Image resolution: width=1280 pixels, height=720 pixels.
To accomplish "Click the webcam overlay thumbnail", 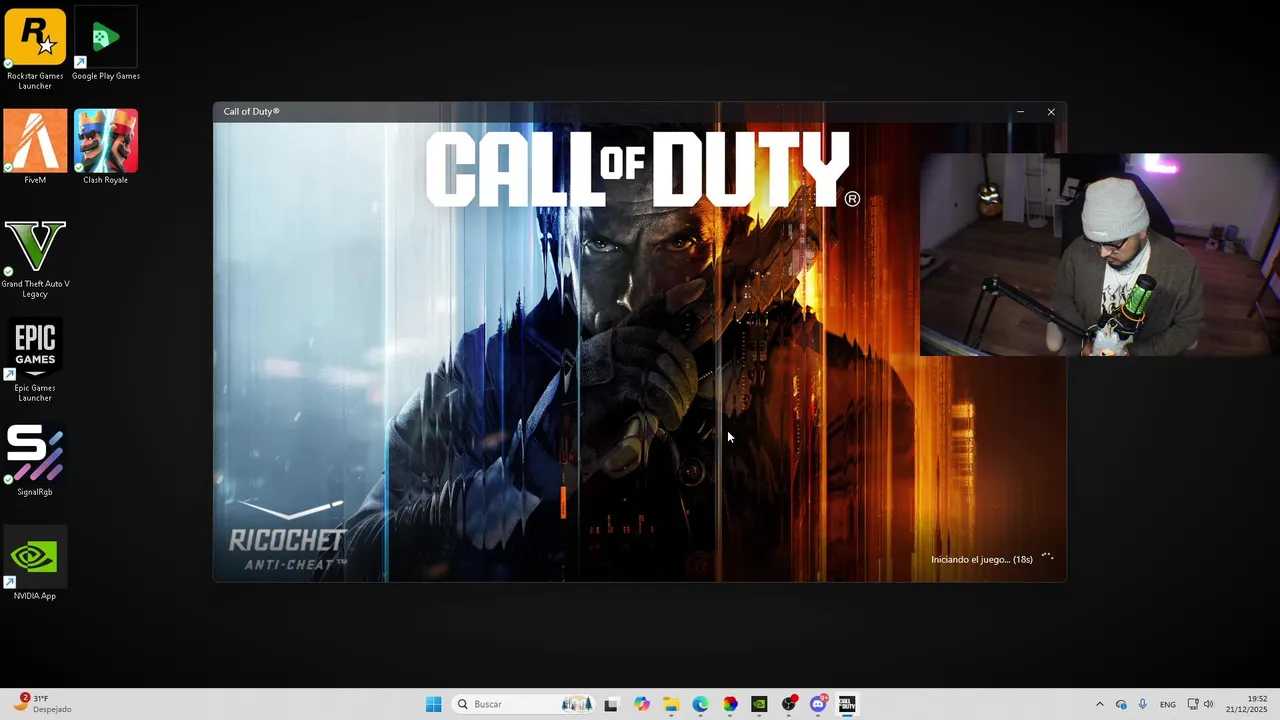I will tap(1099, 254).
